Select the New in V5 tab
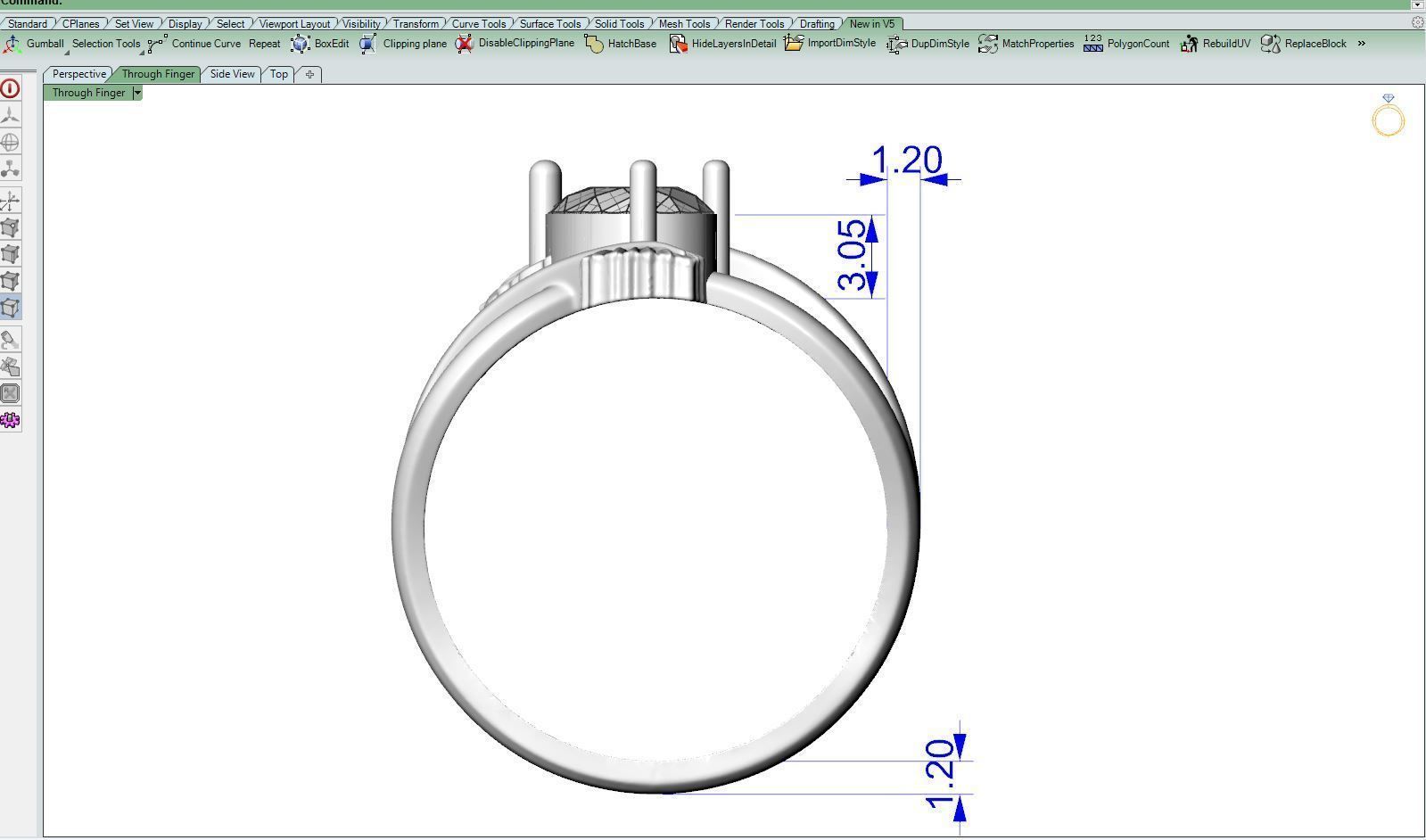Image resolution: width=1426 pixels, height=840 pixels. [872, 24]
